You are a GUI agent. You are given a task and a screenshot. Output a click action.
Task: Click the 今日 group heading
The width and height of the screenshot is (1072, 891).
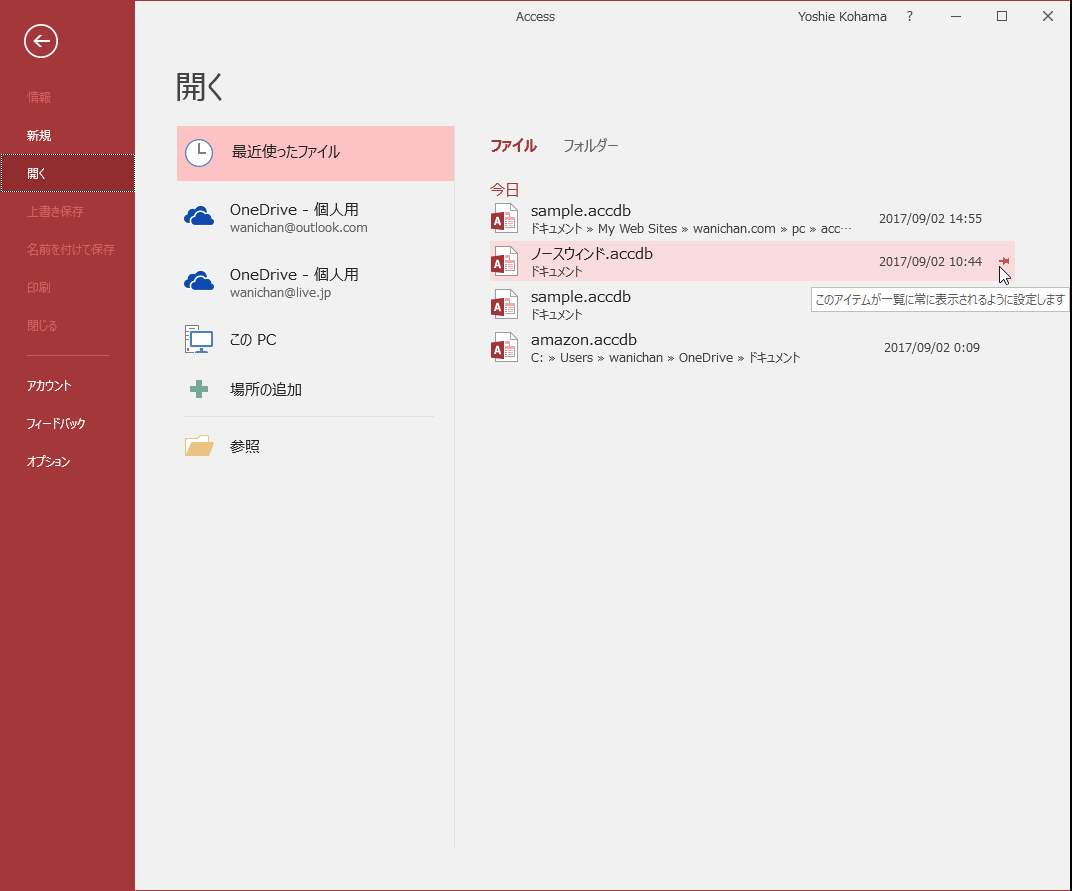pyautogui.click(x=505, y=189)
